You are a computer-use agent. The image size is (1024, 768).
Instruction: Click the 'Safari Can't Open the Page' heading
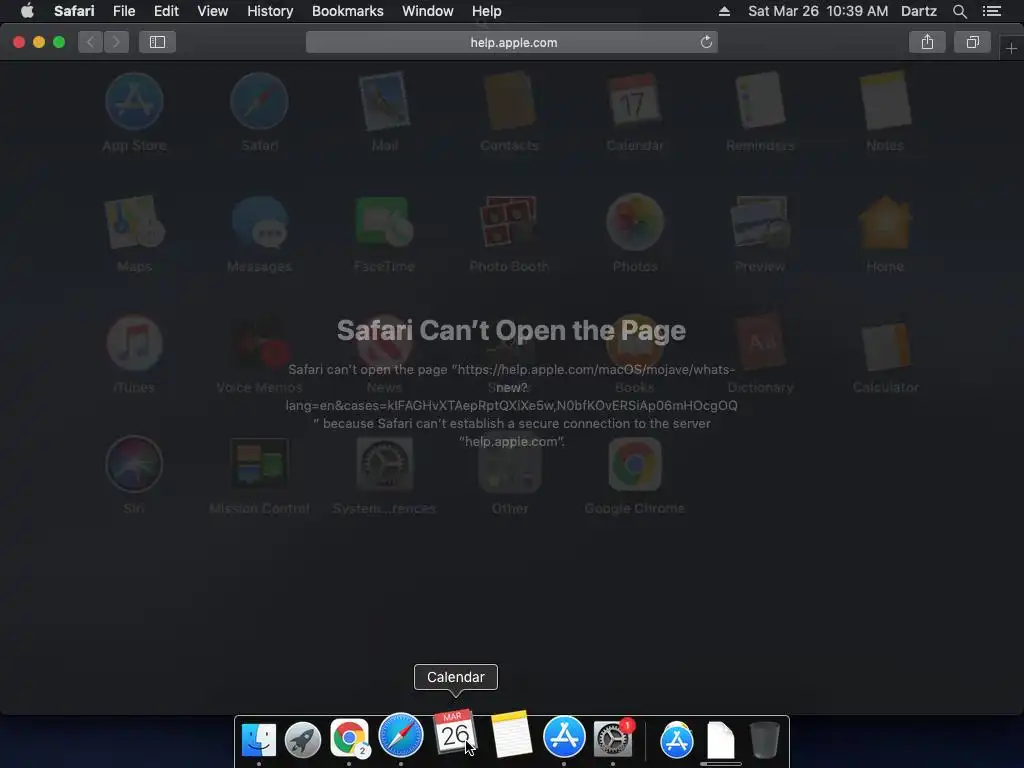click(x=511, y=330)
